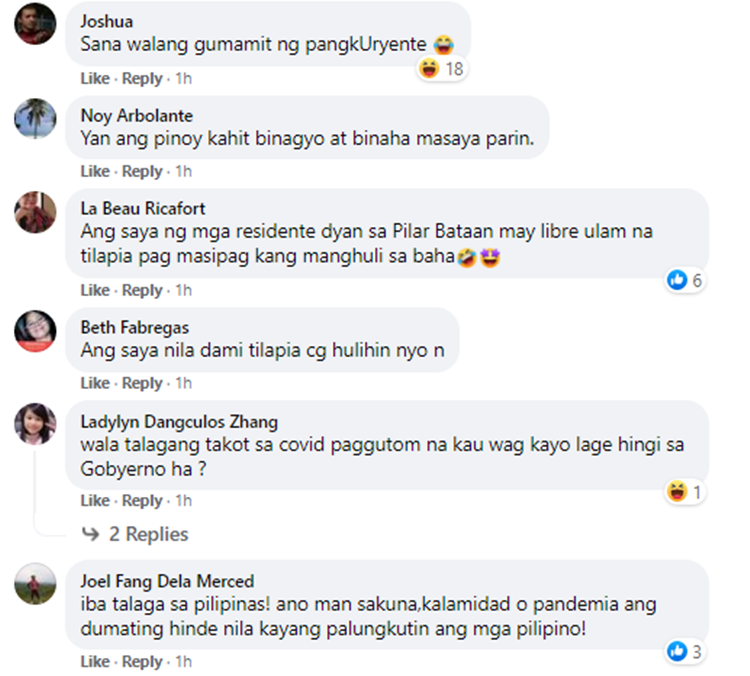Image resolution: width=750 pixels, height=676 pixels.
Task: View thumbs-up reactions on La Beau's comment
Action: click(x=686, y=281)
